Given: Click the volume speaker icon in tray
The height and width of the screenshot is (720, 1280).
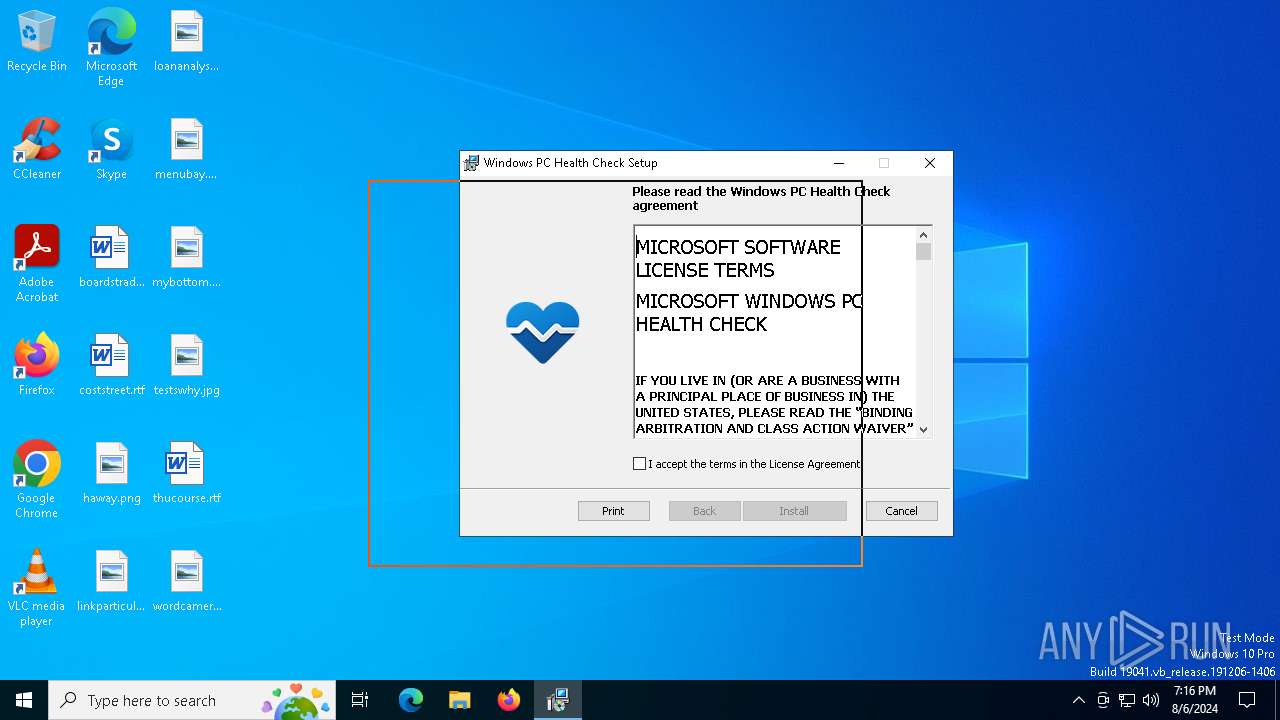Looking at the screenshot, I should tap(1151, 700).
